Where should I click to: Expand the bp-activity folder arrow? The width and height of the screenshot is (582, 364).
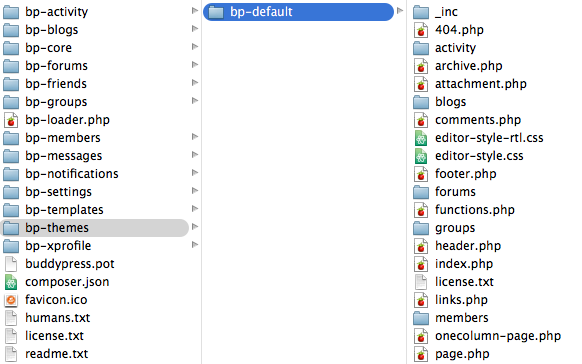[194, 11]
